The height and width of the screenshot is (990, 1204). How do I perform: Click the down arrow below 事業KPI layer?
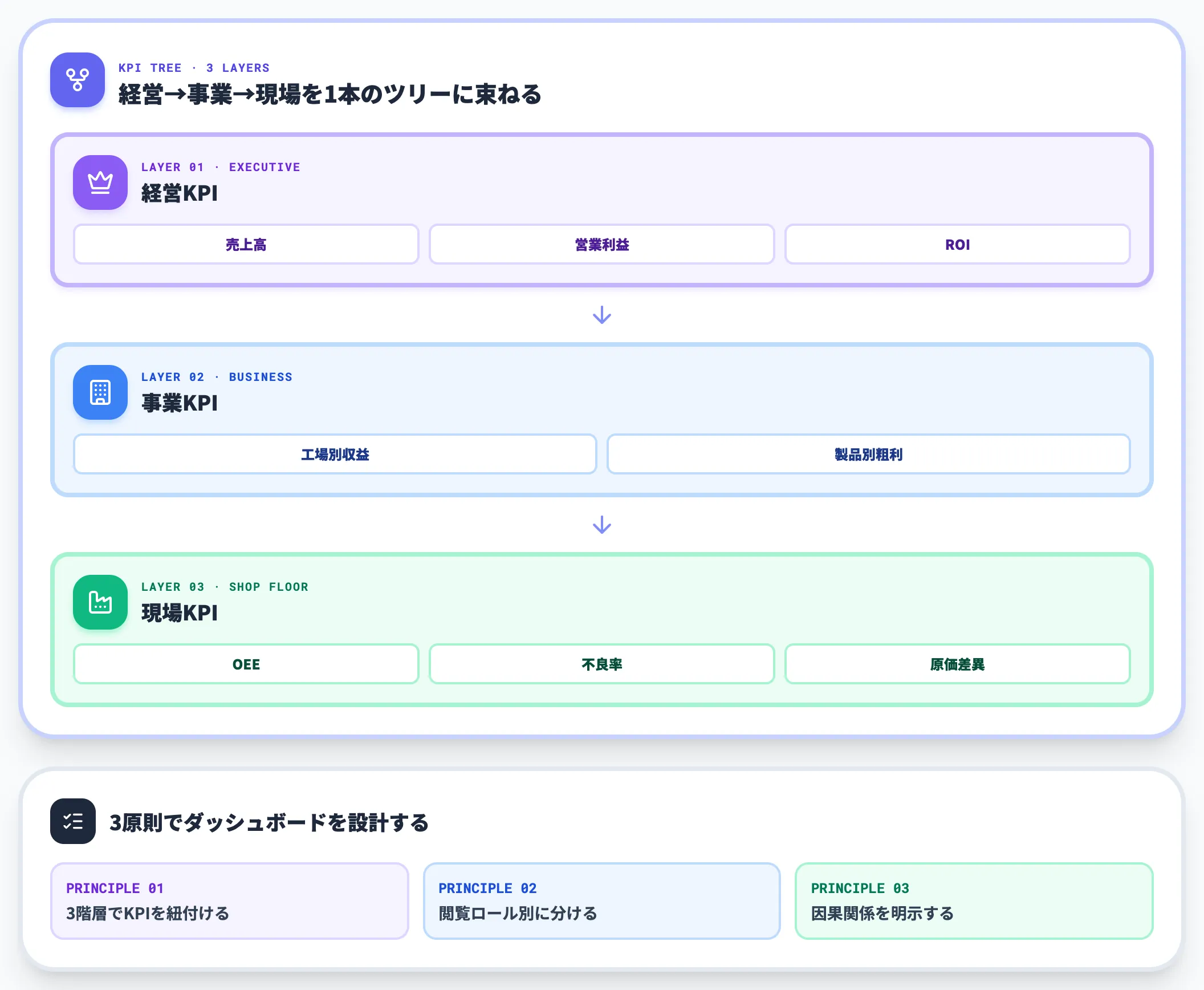tap(602, 525)
